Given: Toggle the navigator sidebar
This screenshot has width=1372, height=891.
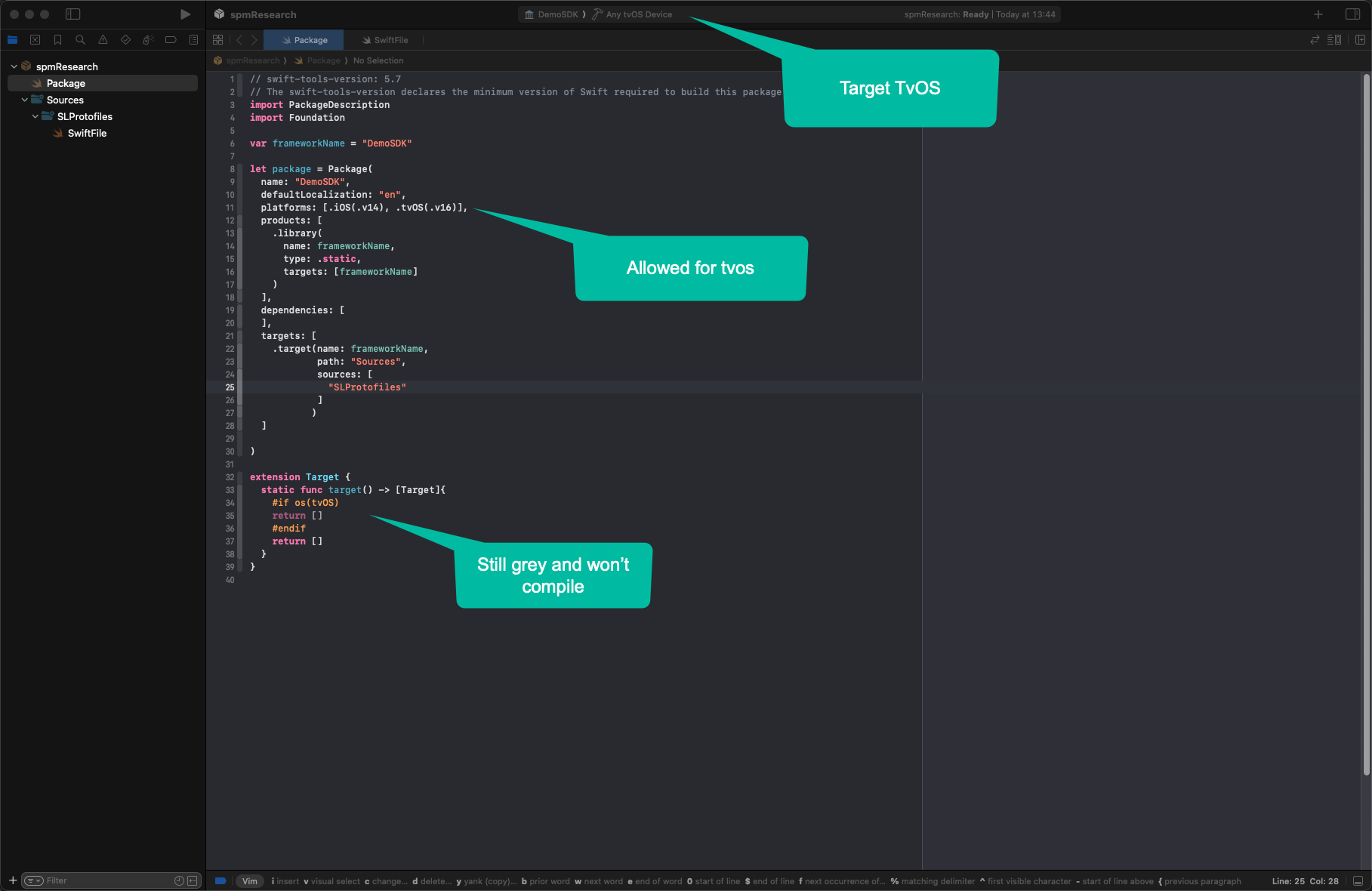Looking at the screenshot, I should (73, 14).
